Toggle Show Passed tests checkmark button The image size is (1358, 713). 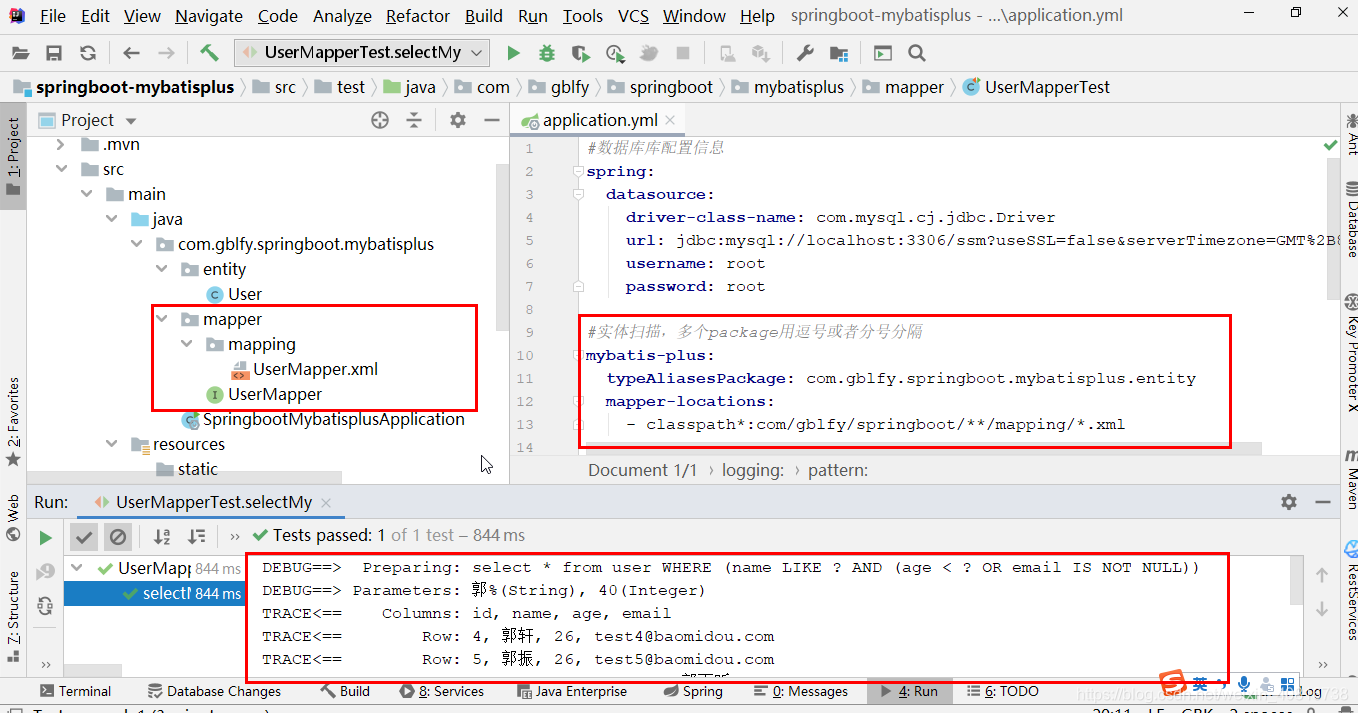pyautogui.click(x=84, y=537)
